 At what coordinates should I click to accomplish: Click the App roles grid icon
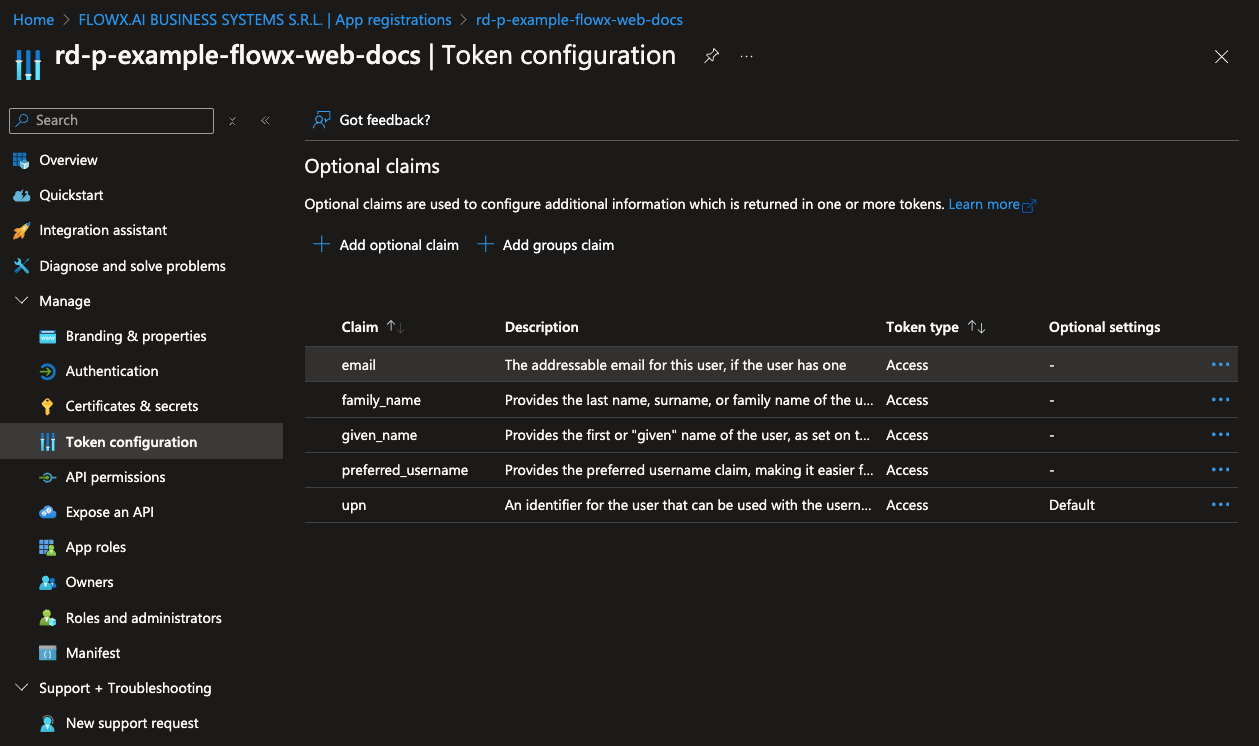pos(47,547)
